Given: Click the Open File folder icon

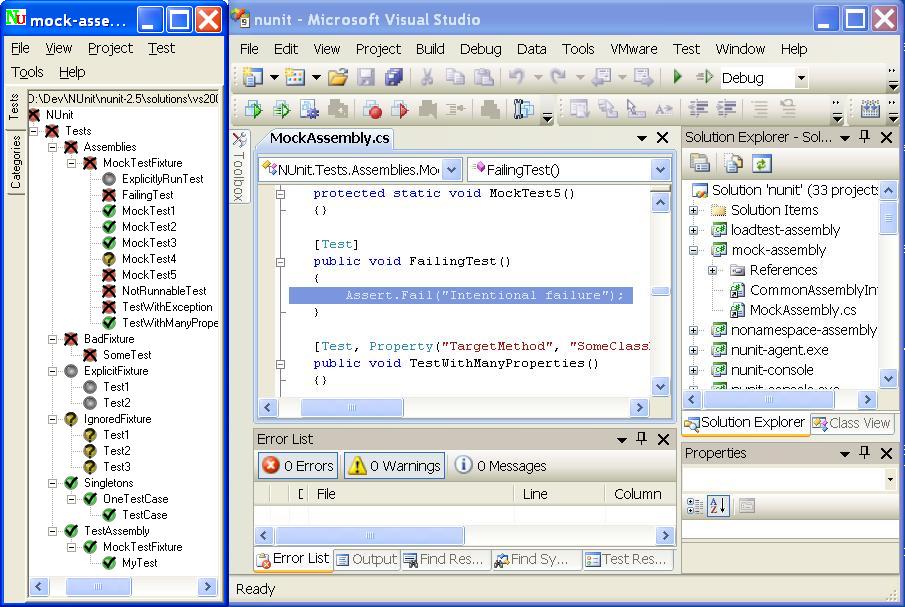Looking at the screenshot, I should click(x=338, y=77).
